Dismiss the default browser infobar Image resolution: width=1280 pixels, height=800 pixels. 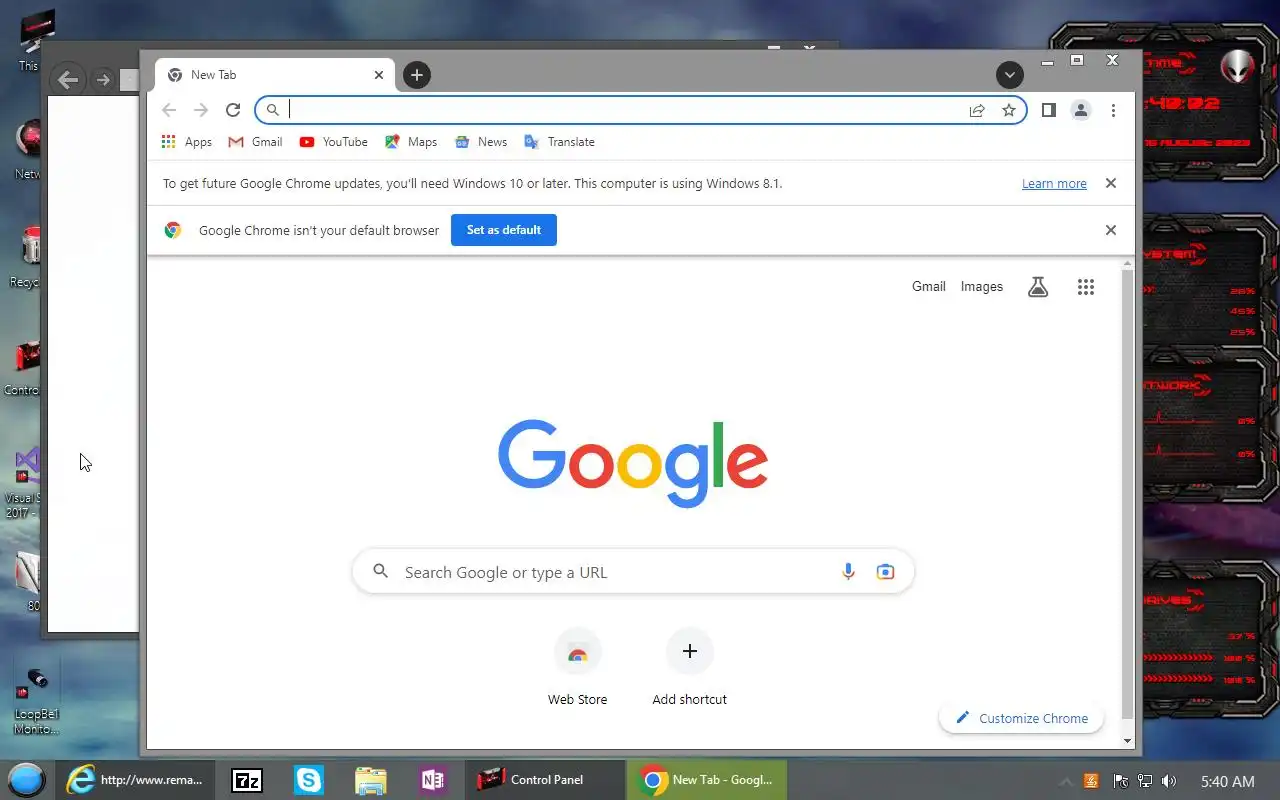(1110, 230)
